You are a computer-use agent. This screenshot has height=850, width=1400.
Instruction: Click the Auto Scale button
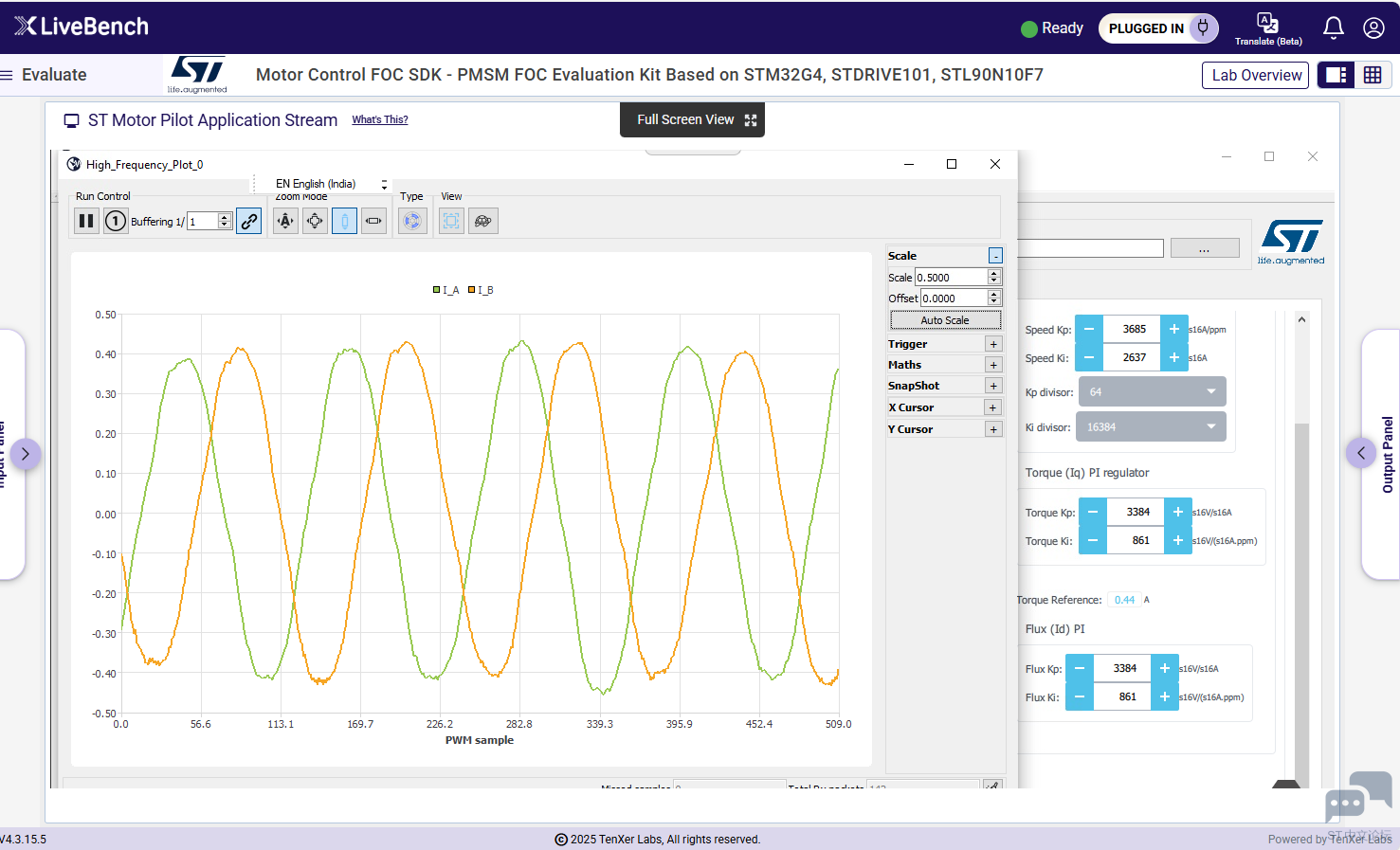click(x=945, y=320)
